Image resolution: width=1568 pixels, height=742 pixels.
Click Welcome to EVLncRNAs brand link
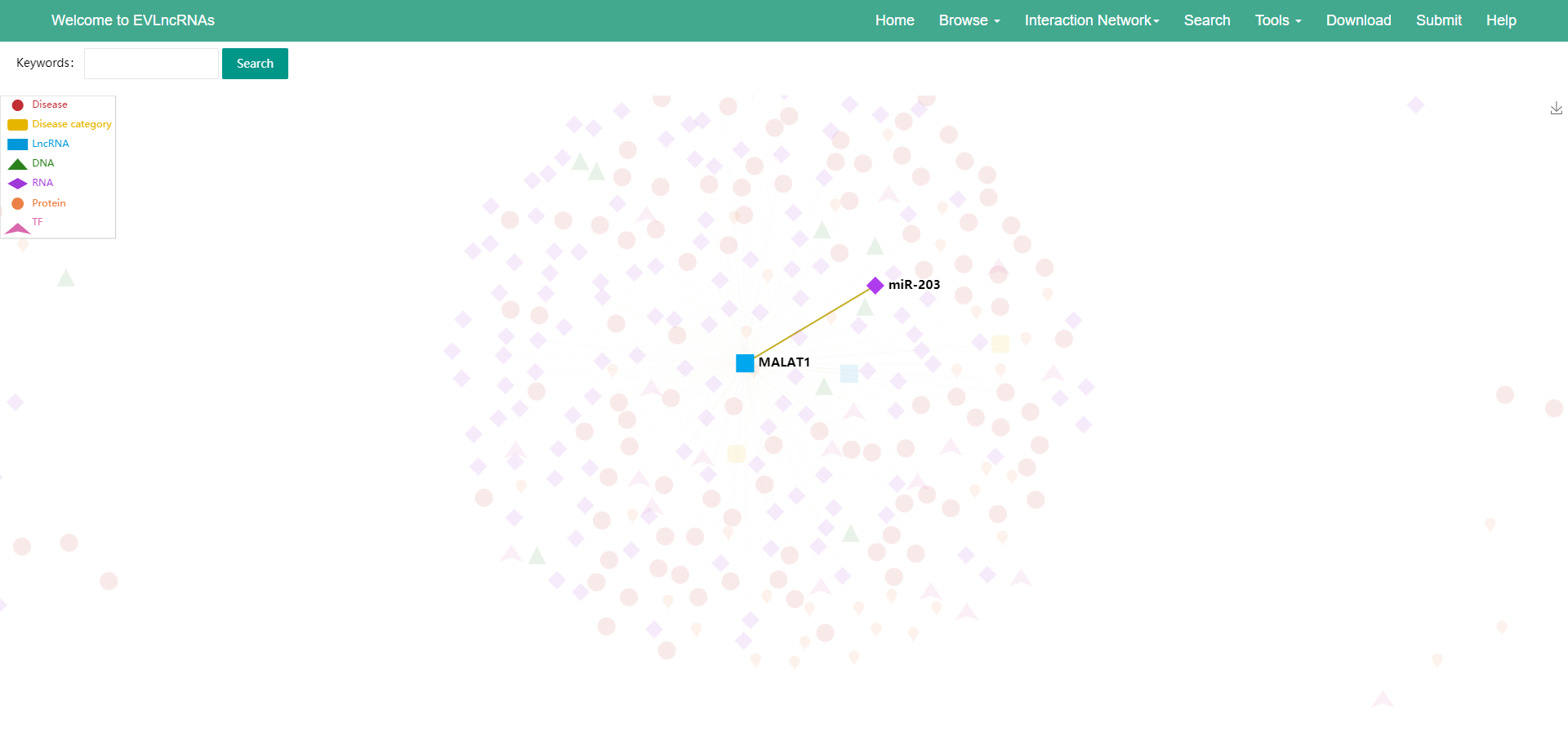pos(133,20)
